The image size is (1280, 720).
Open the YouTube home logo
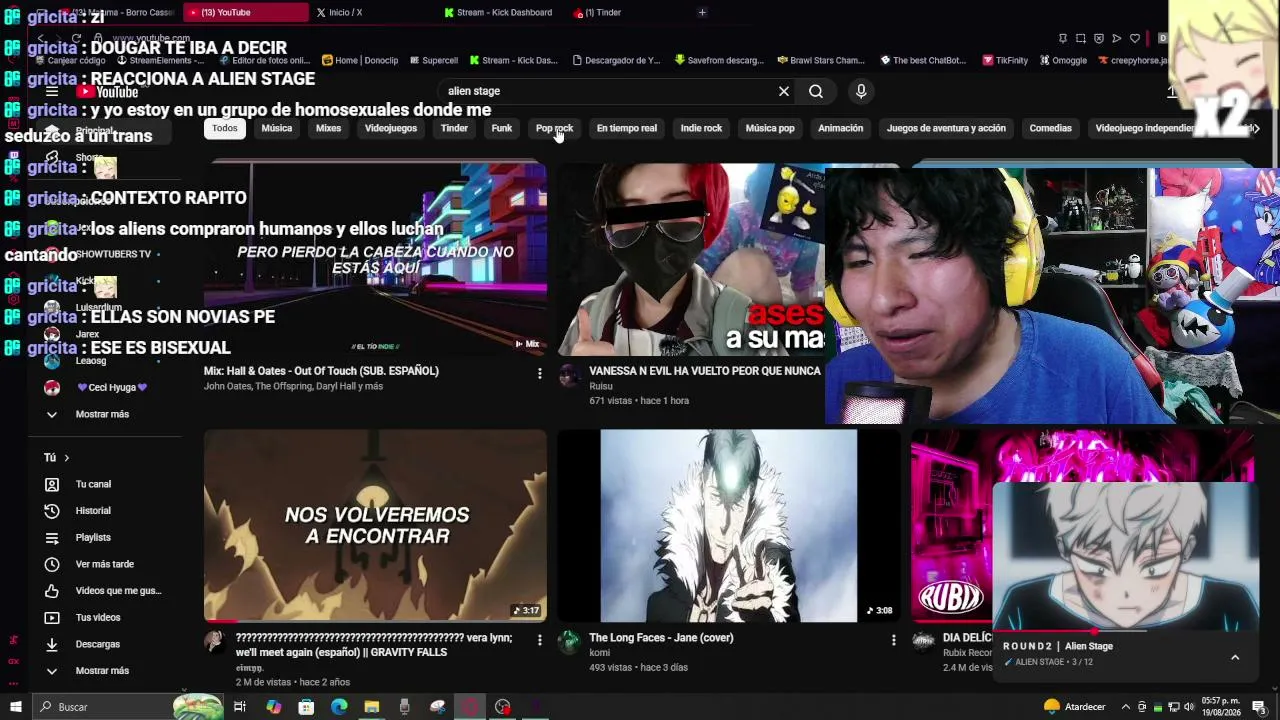pos(108,92)
